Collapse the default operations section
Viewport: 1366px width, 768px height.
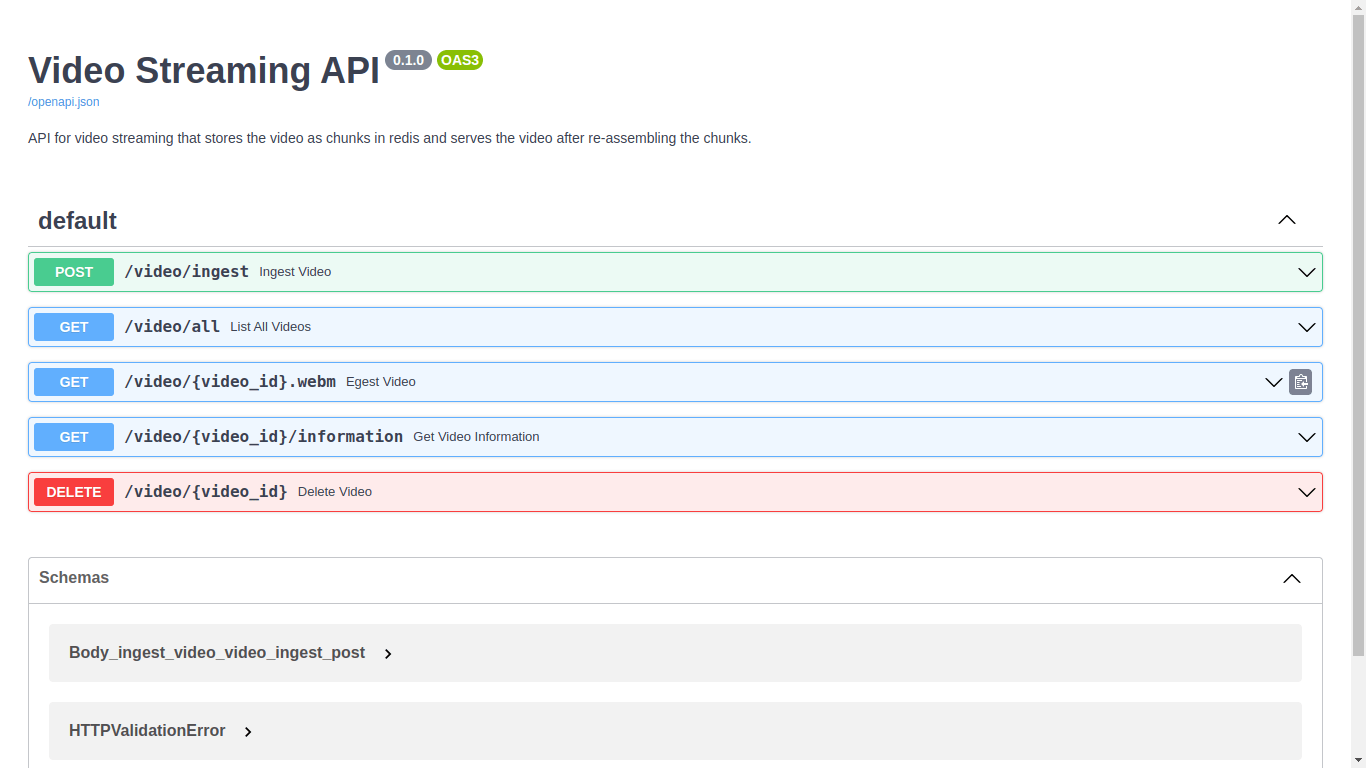(1286, 220)
